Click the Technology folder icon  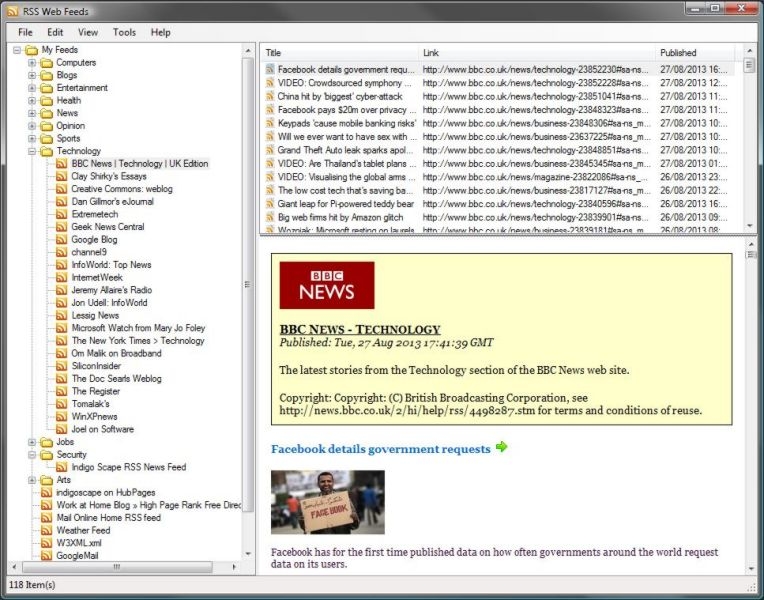point(47,152)
